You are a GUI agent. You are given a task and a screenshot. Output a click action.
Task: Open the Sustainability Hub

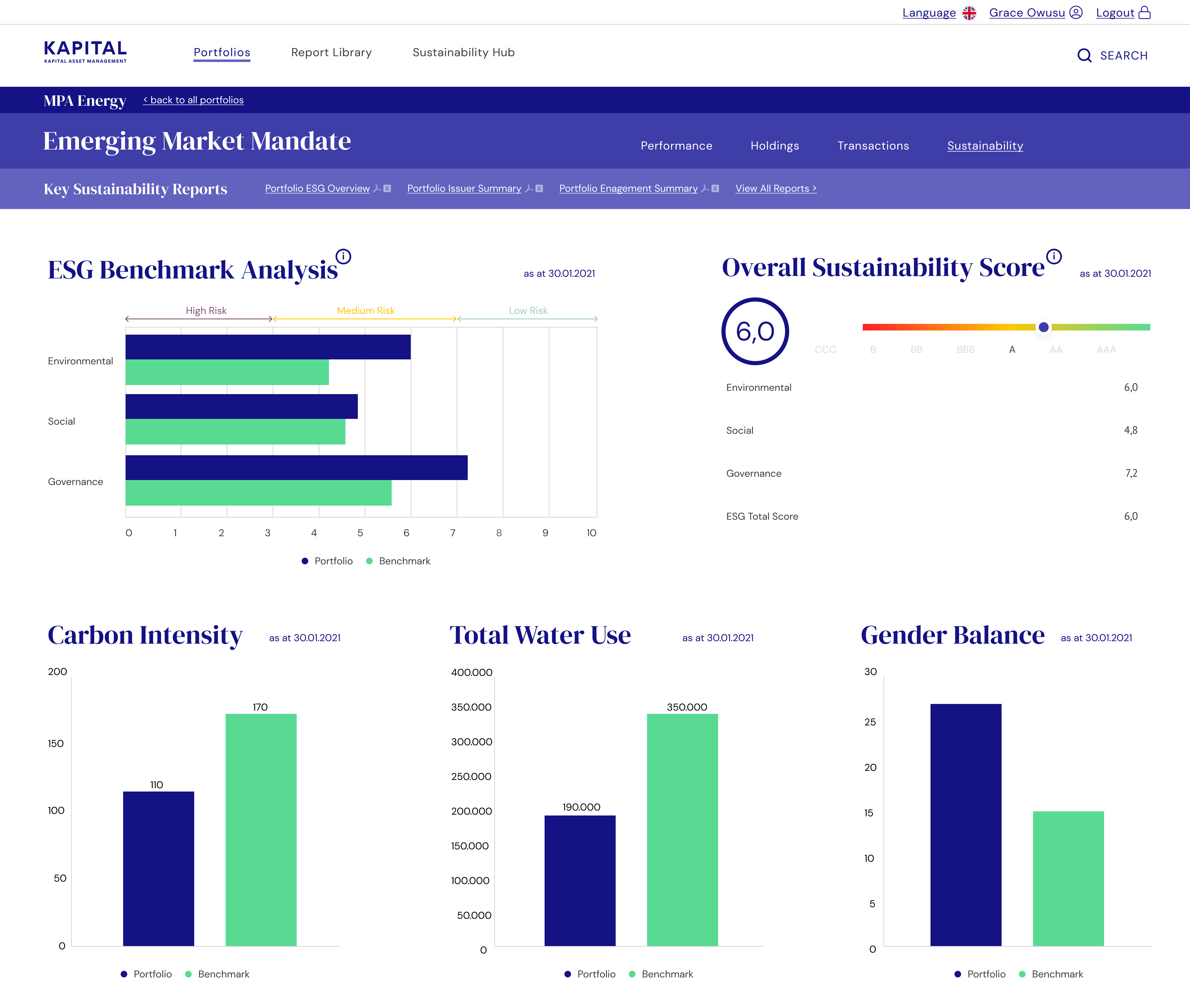point(464,53)
